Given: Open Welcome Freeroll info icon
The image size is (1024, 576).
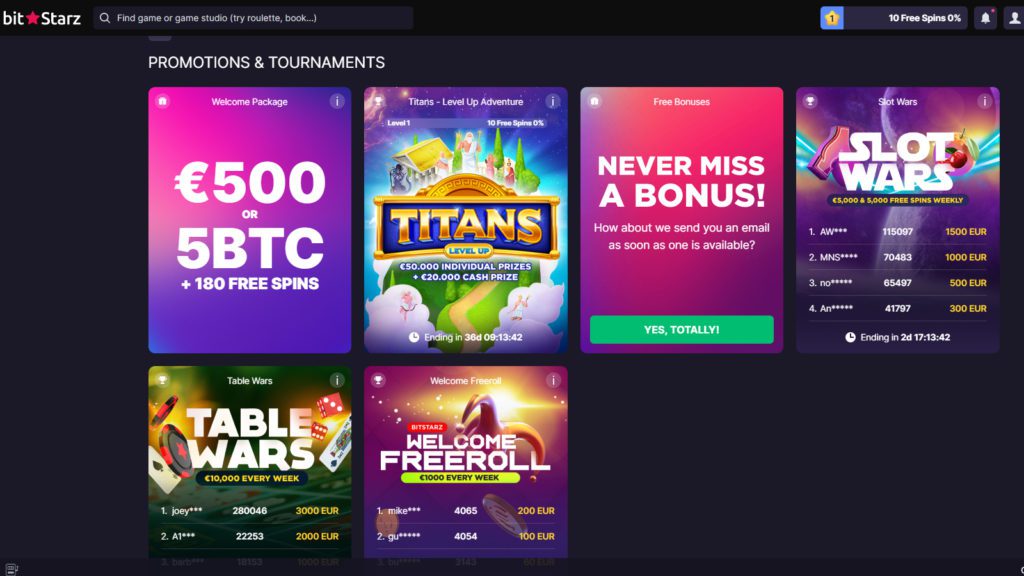Looking at the screenshot, I should tap(553, 380).
